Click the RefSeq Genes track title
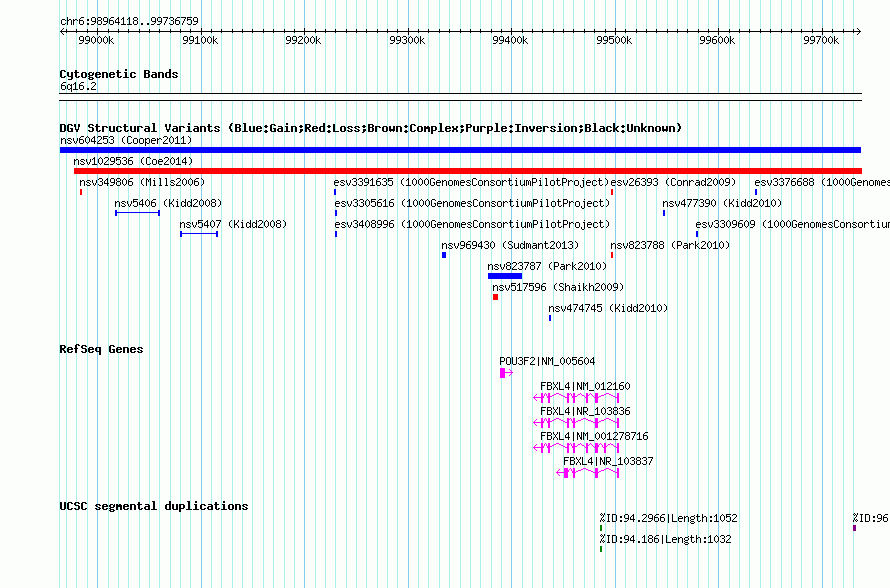Screen dimensions: 890x588 tap(101, 349)
